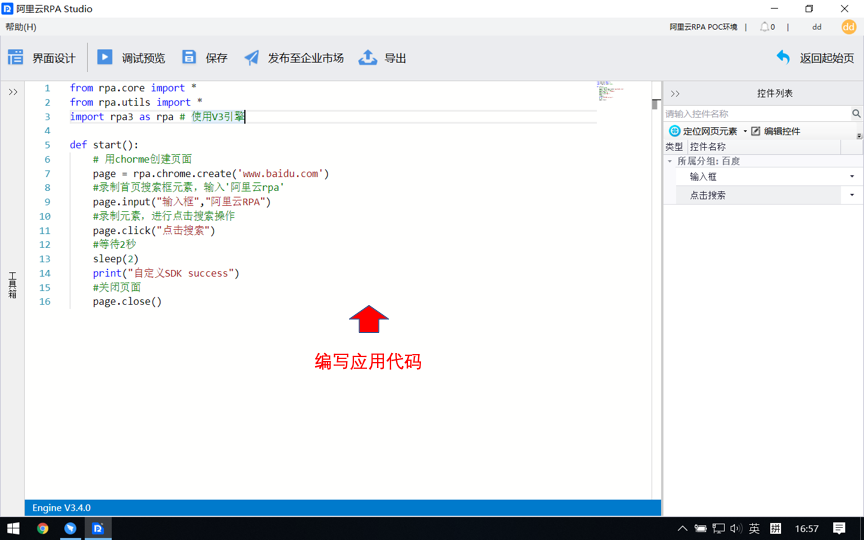Click 定位网页元素 locate web element button
This screenshot has height=540, width=864.
pos(703,131)
